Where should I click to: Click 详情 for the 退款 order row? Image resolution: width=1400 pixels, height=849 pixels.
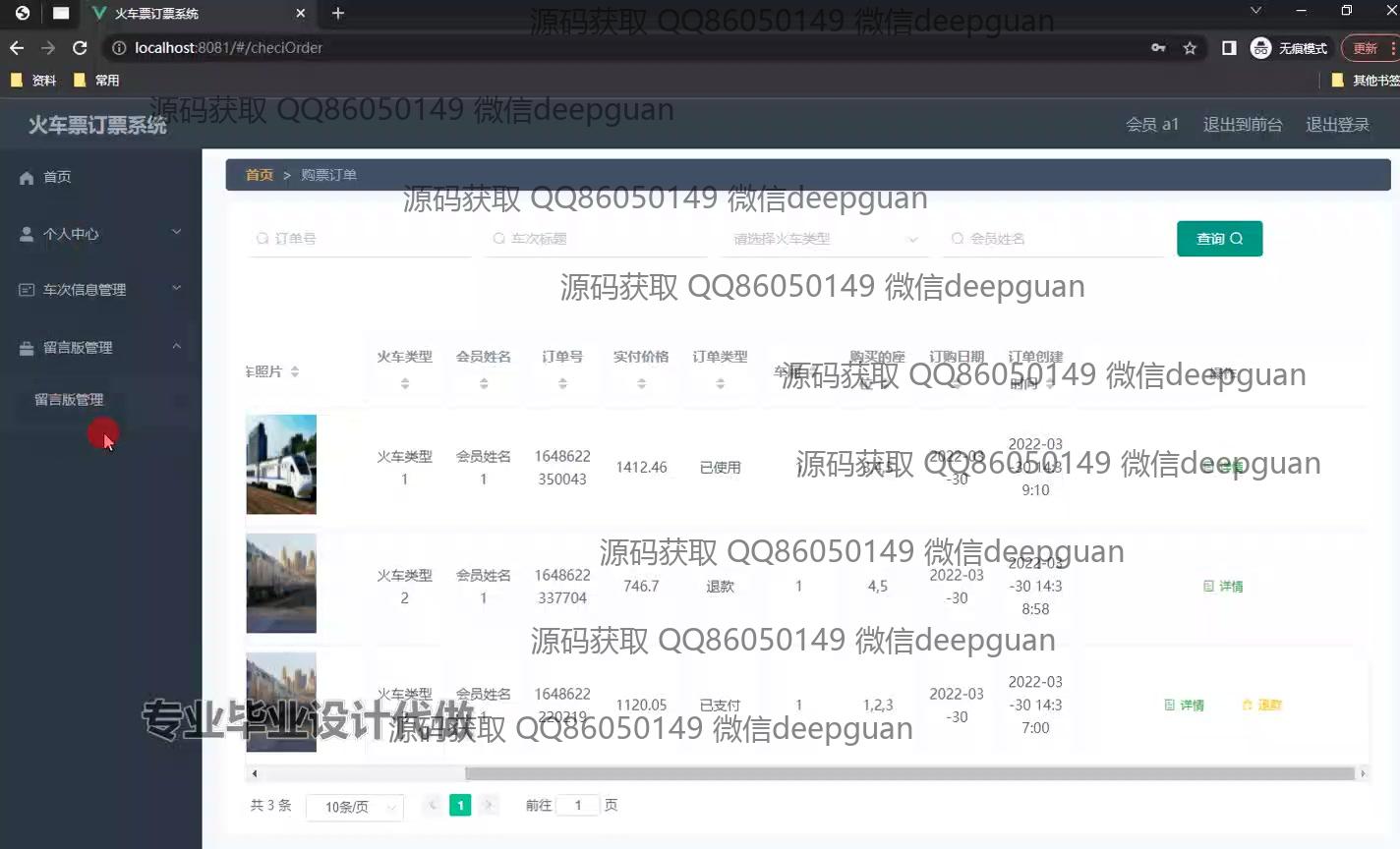tap(1223, 587)
